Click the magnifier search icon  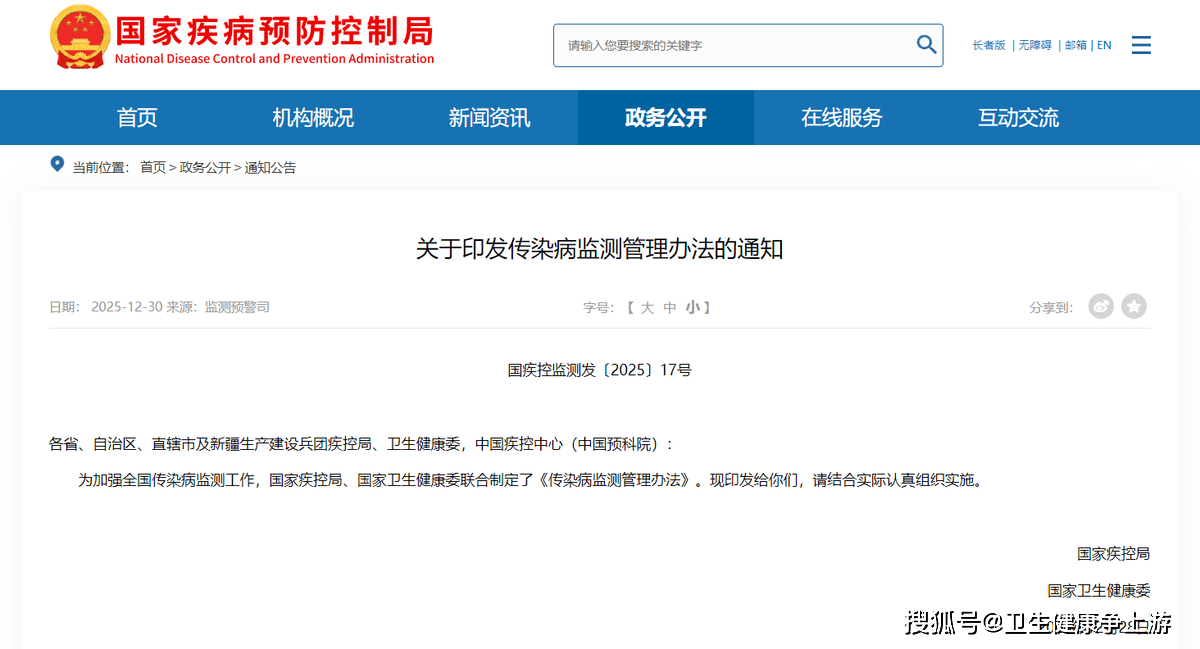(926, 44)
